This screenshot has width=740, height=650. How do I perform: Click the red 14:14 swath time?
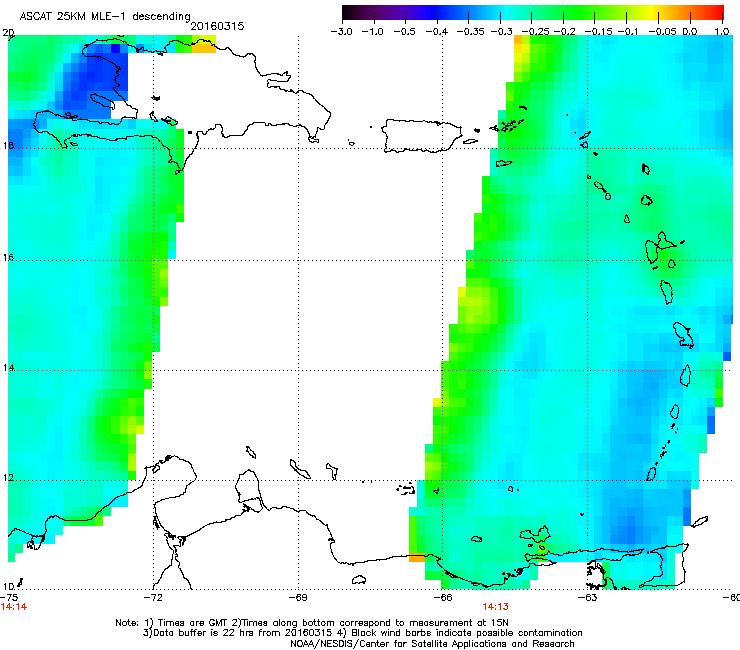[x=14, y=607]
